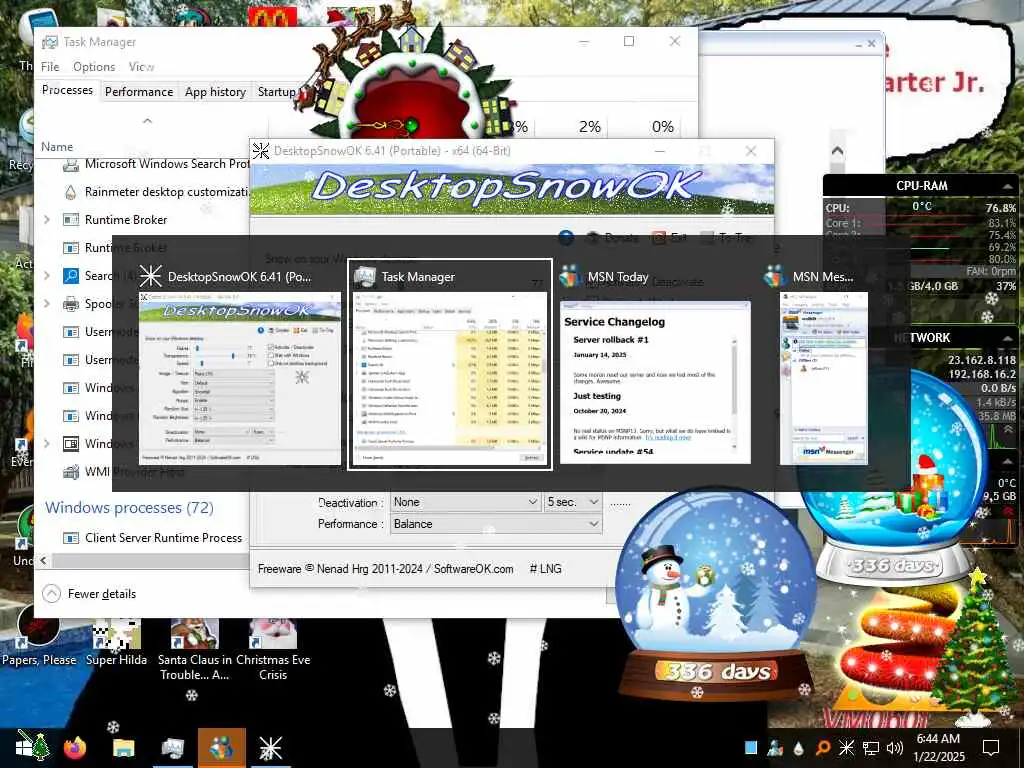Image resolution: width=1024 pixels, height=768 pixels.
Task: Switch to the App history tab
Action: click(x=216, y=92)
